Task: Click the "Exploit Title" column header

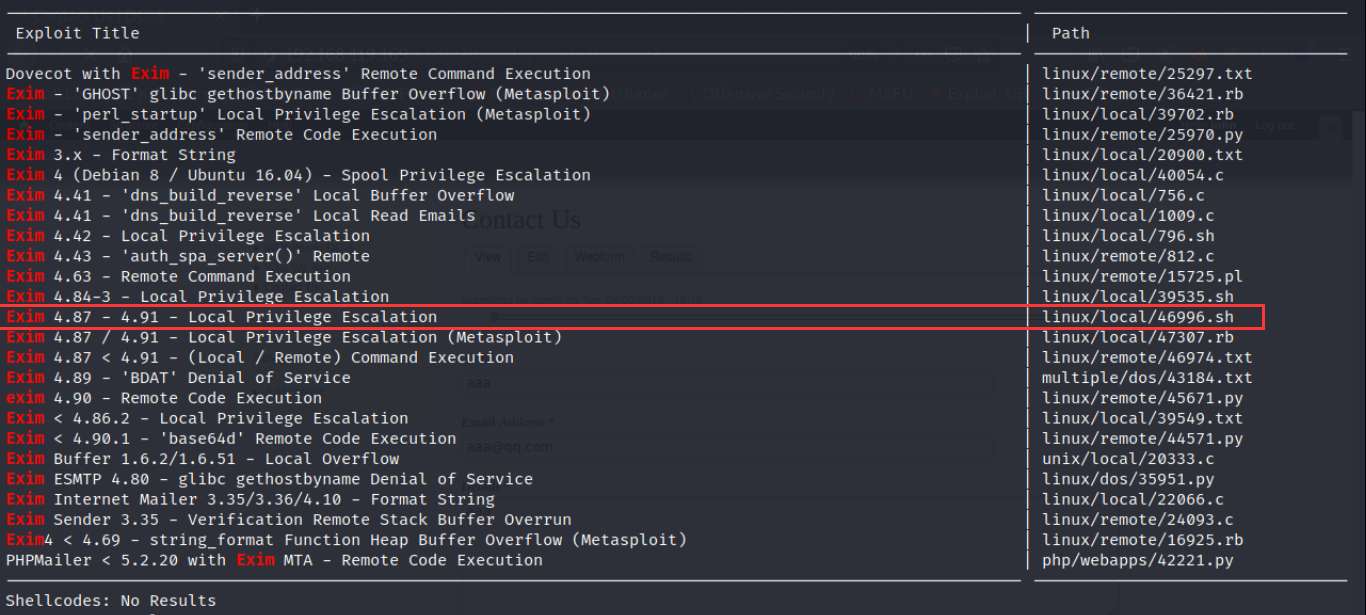Action: point(77,34)
